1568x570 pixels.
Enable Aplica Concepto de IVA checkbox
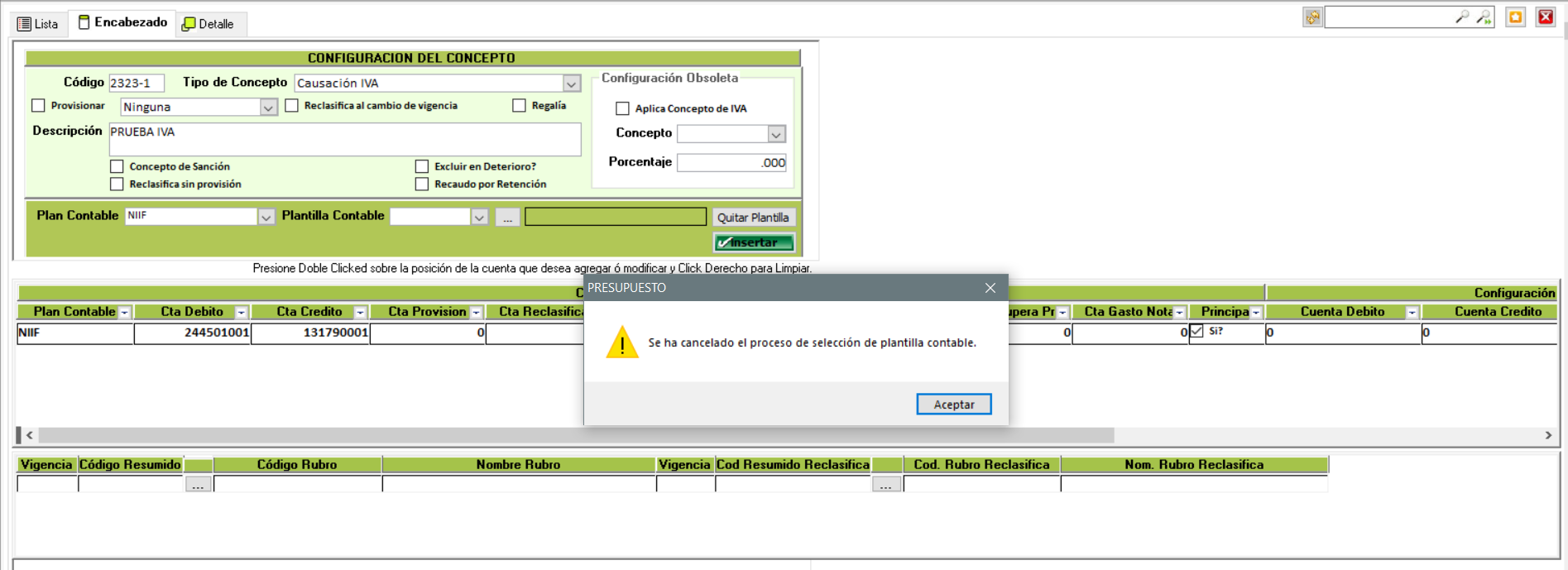(622, 108)
